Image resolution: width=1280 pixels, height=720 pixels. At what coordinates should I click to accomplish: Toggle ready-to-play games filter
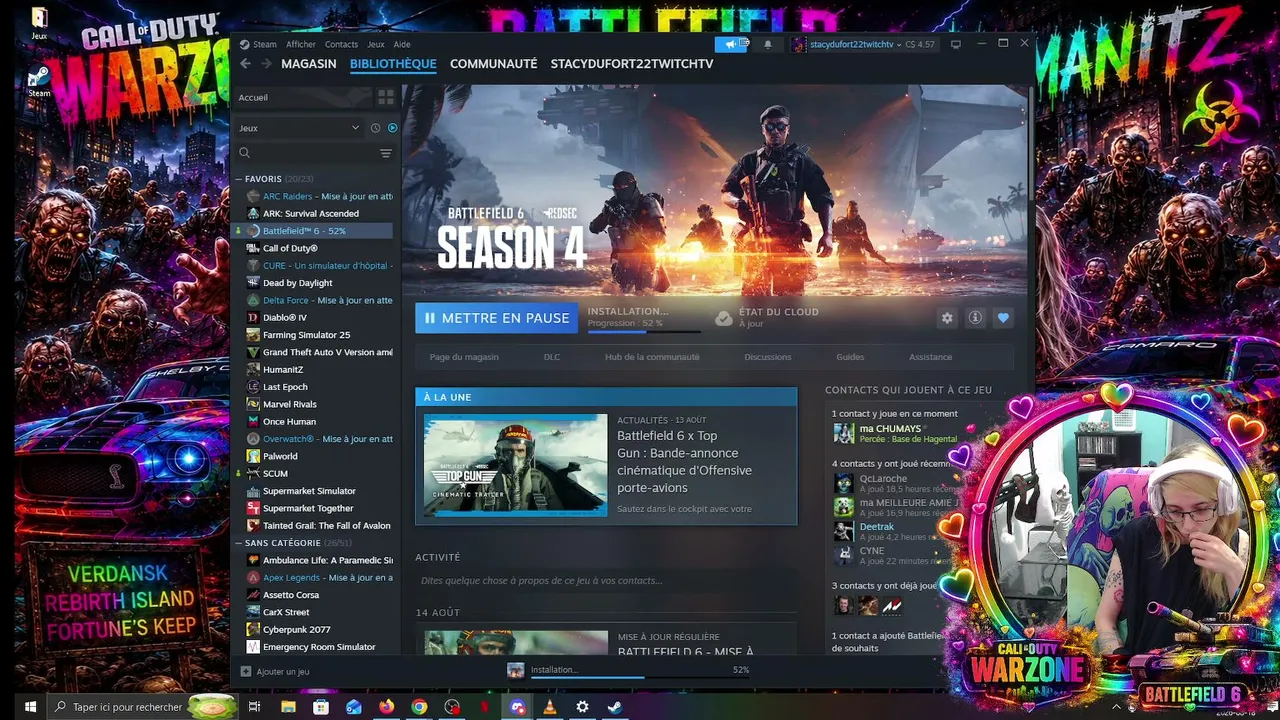click(392, 128)
